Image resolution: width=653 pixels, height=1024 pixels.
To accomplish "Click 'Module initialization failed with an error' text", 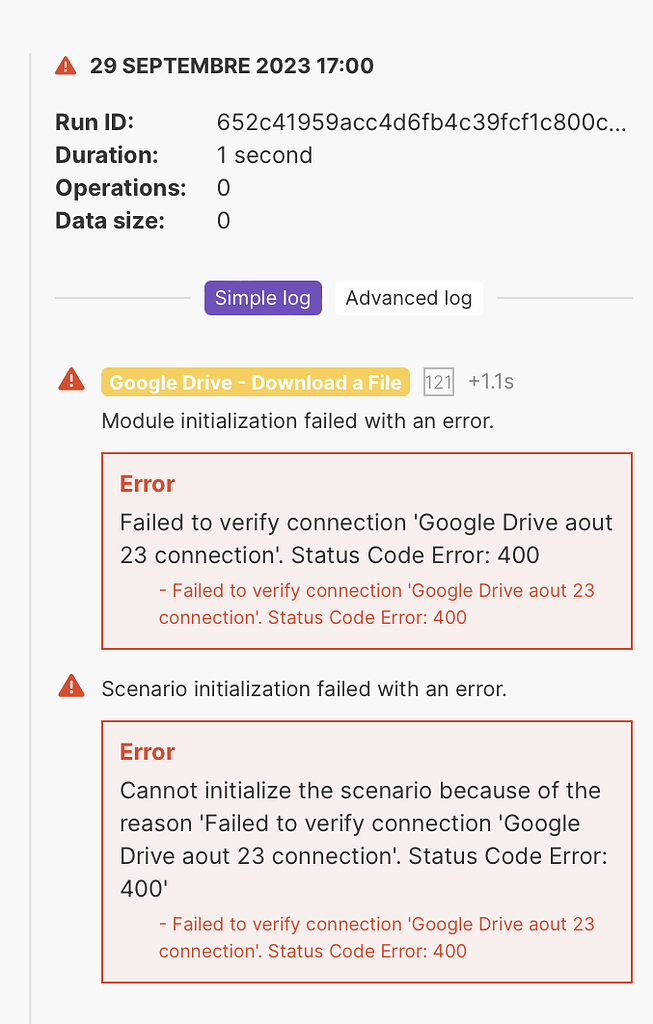I will 298,421.
